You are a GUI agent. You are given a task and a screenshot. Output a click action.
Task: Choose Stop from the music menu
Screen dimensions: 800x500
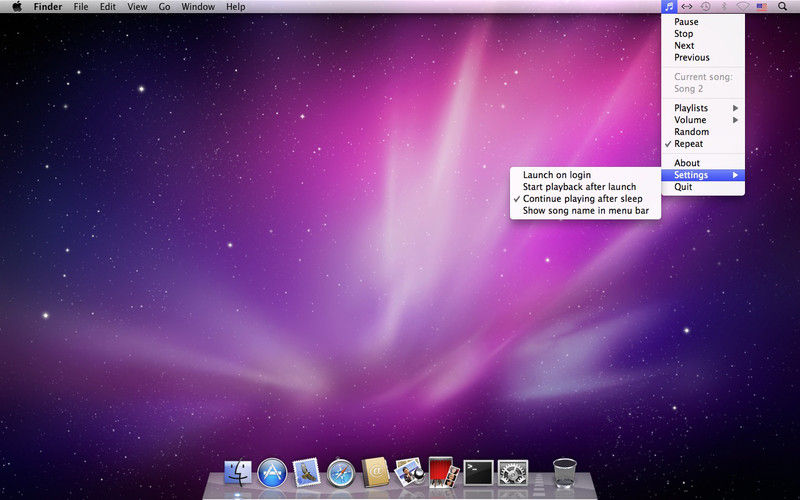coord(703,34)
